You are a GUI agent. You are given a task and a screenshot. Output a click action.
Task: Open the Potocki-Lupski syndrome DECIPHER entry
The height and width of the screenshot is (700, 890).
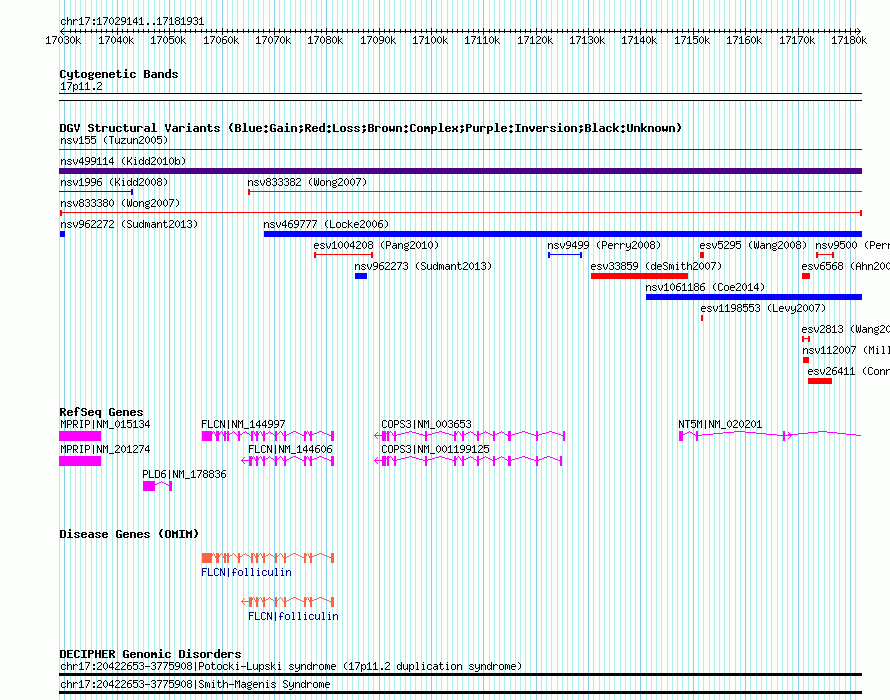pyautogui.click(x=291, y=667)
